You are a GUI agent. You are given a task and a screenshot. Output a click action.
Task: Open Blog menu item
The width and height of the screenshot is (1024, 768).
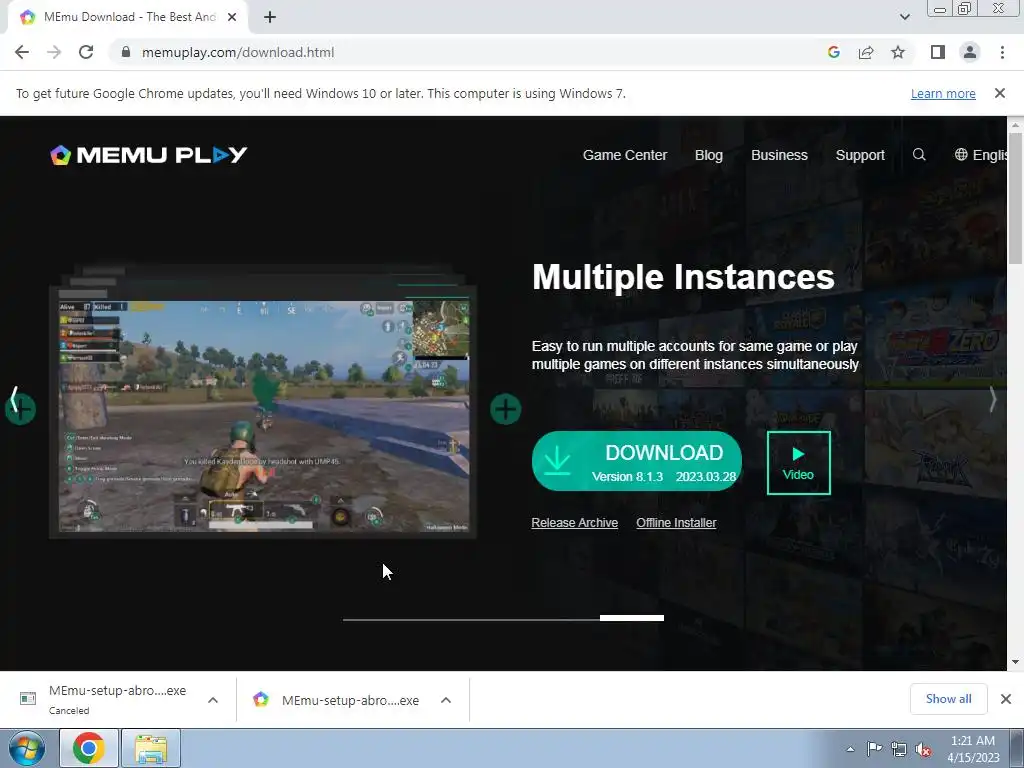pyautogui.click(x=709, y=155)
